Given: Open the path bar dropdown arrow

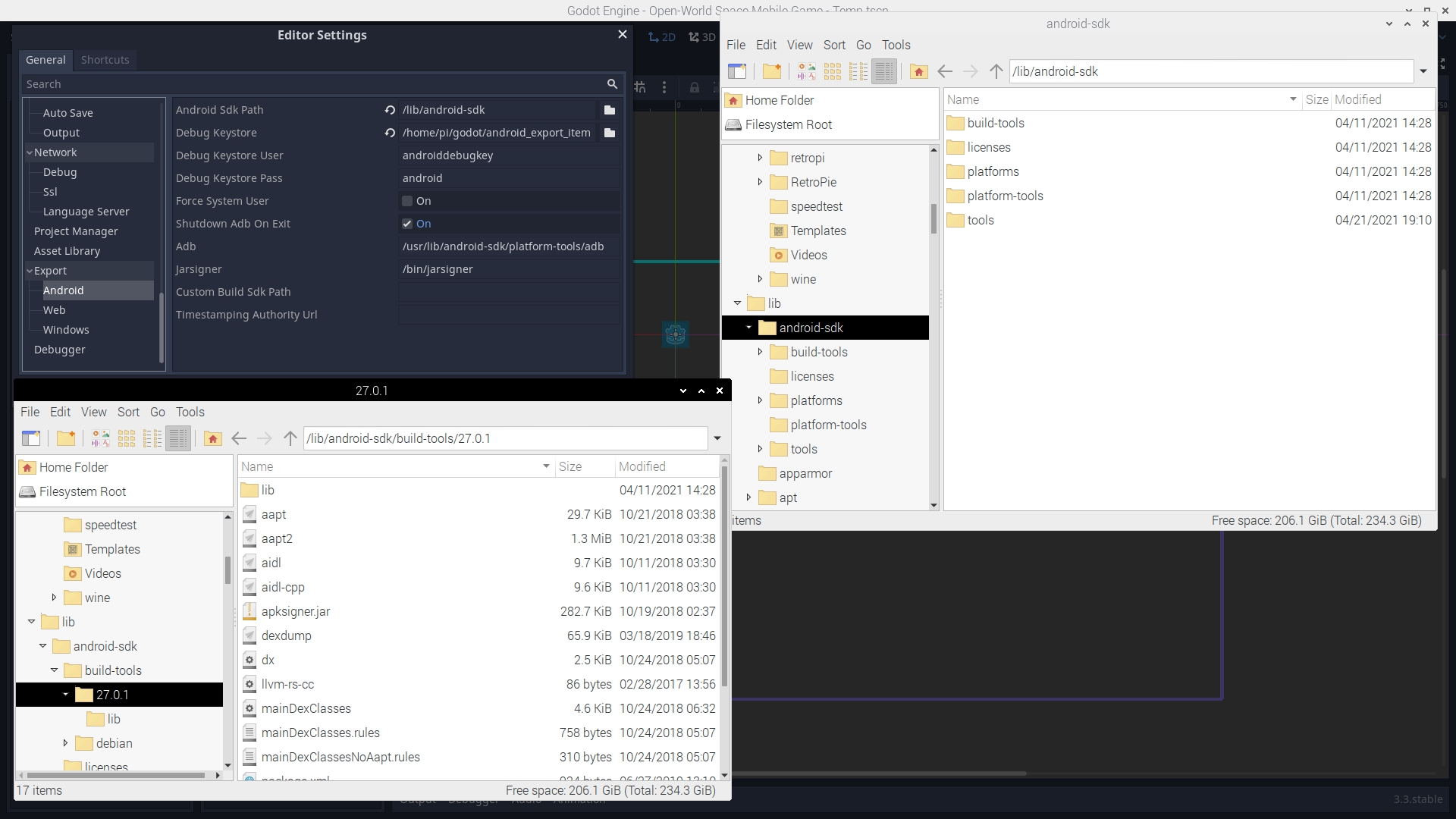Looking at the screenshot, I should point(1423,71).
